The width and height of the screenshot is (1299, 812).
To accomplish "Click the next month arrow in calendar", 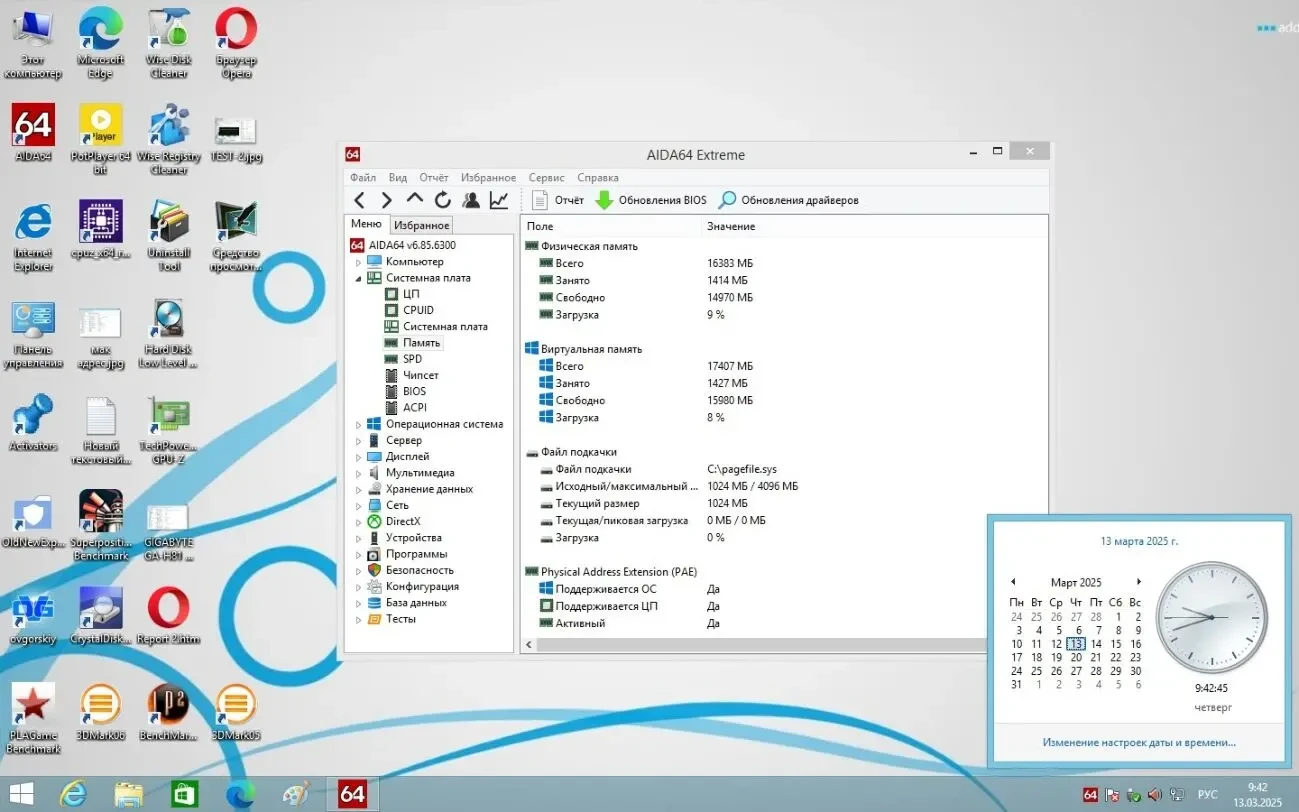I will click(x=1139, y=581).
